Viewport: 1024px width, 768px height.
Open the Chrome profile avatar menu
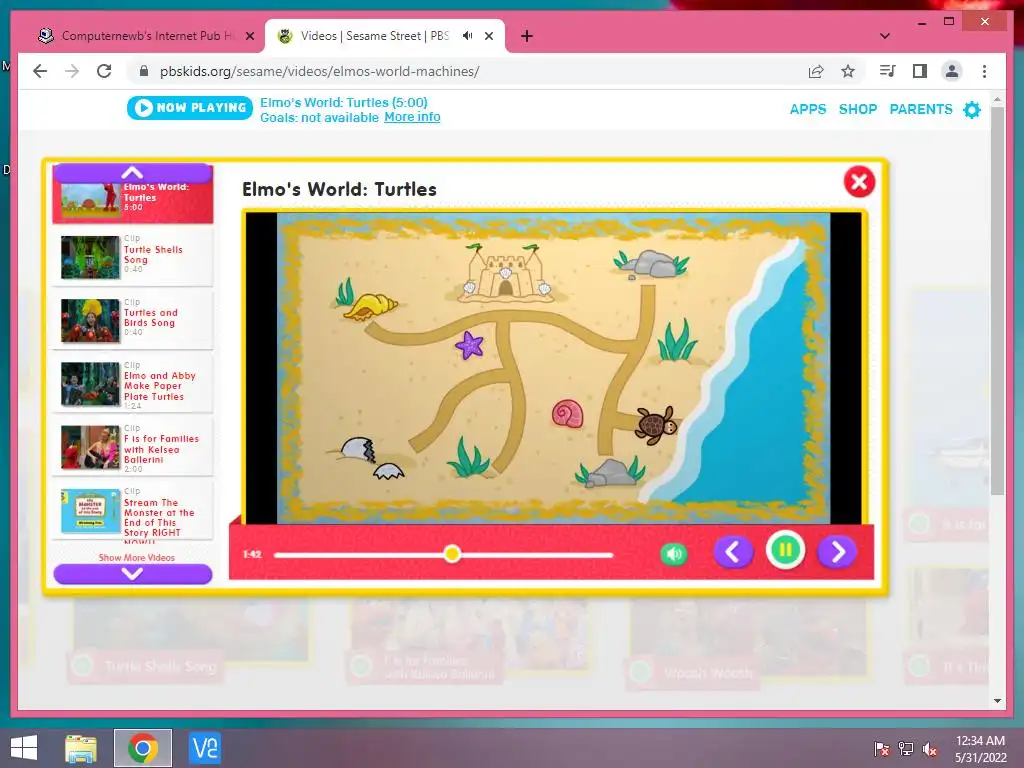pos(952,71)
